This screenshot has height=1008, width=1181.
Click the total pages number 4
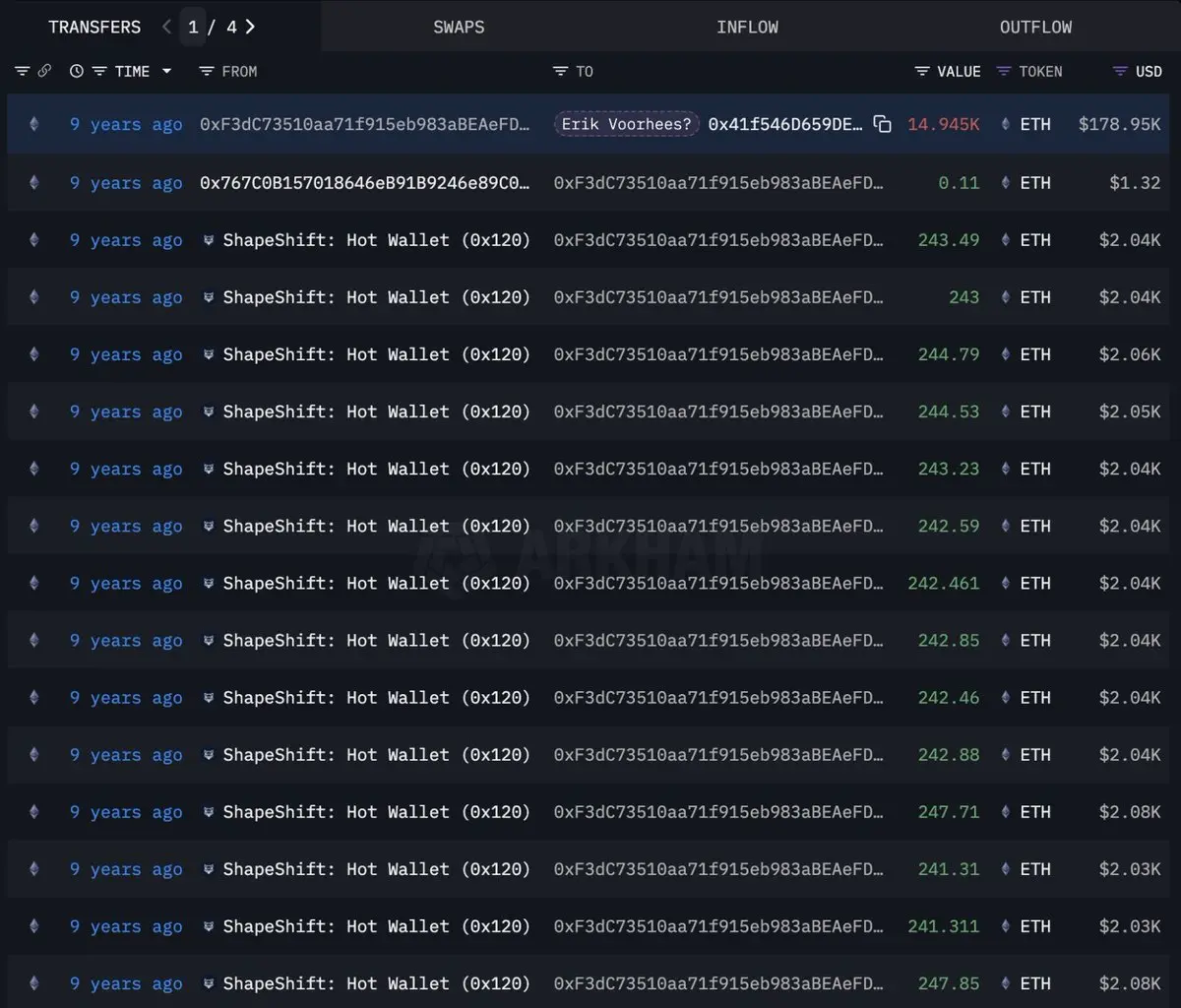pos(231,27)
